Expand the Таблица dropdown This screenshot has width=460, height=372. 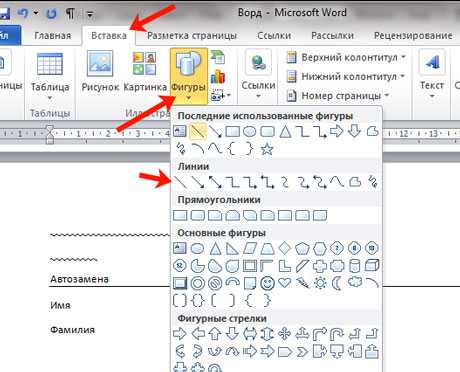(50, 77)
